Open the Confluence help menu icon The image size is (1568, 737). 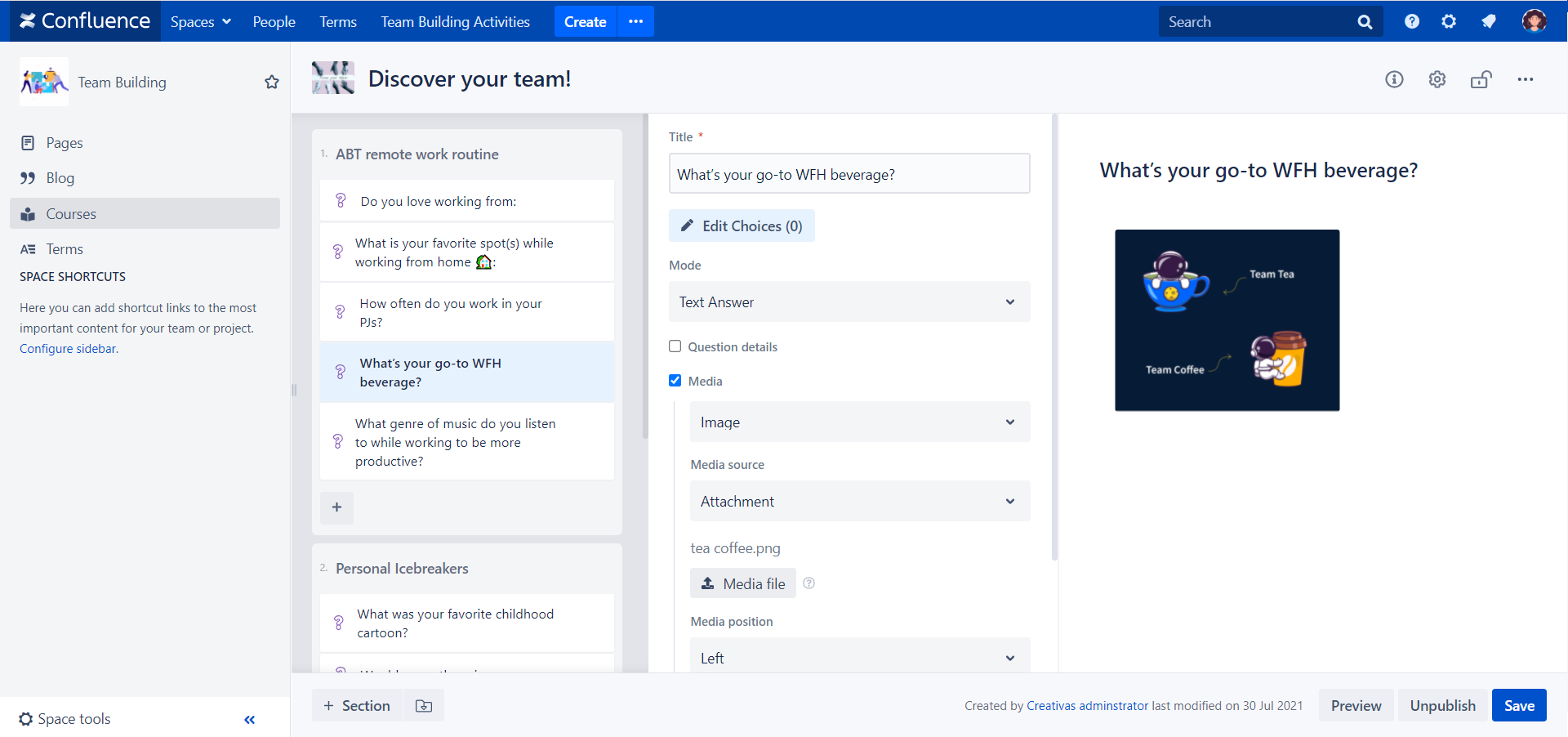[x=1411, y=22]
